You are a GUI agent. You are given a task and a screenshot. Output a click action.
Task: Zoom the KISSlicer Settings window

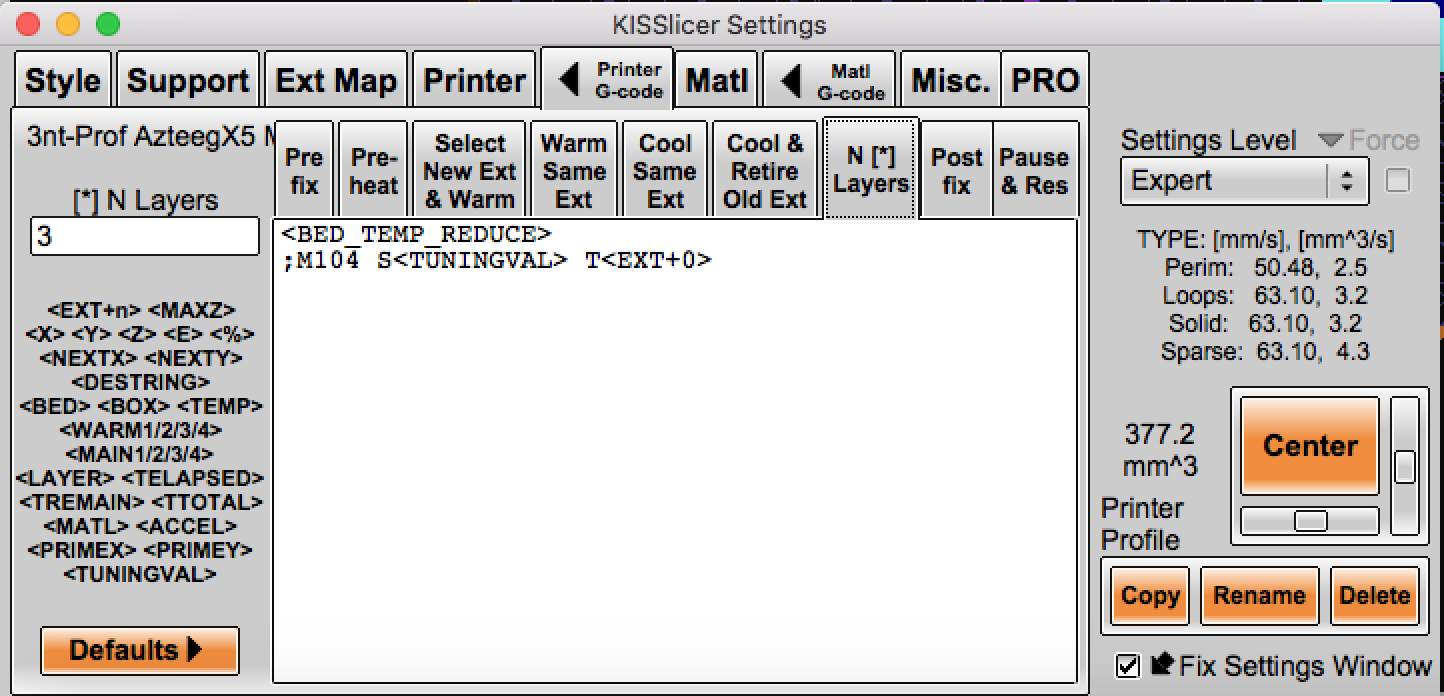click(x=107, y=24)
